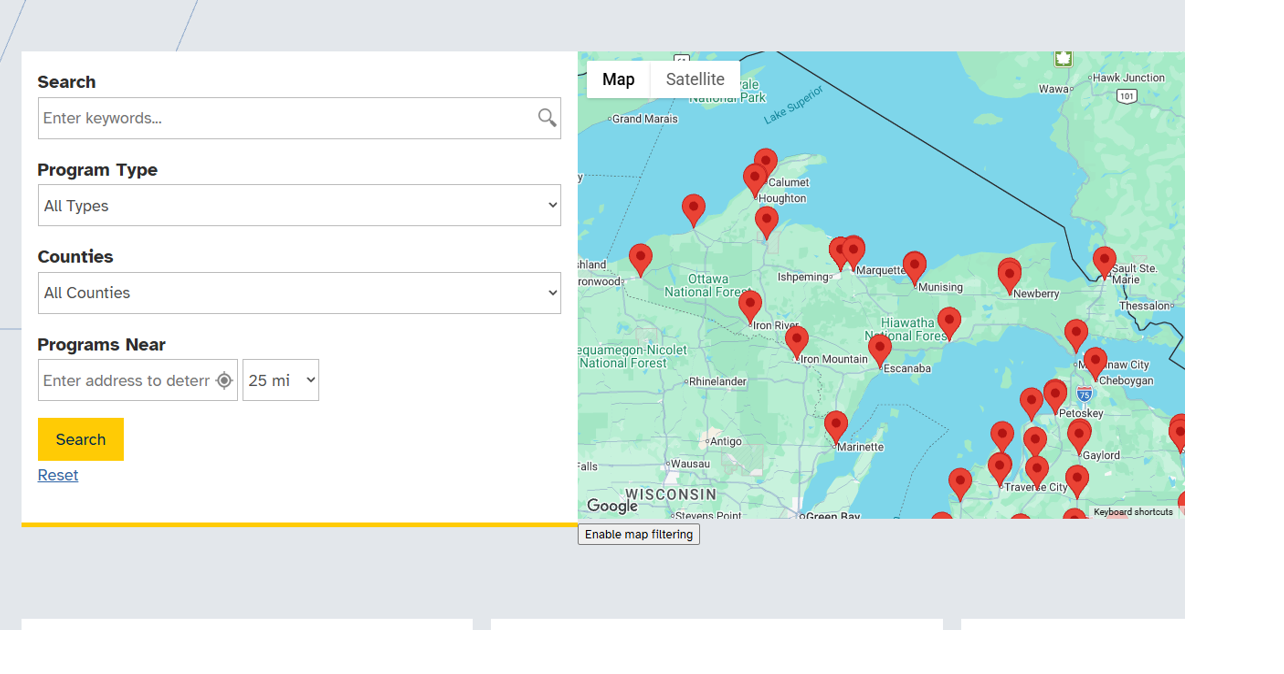Open the Program Type dropdown
The height and width of the screenshot is (674, 1284).
(299, 205)
